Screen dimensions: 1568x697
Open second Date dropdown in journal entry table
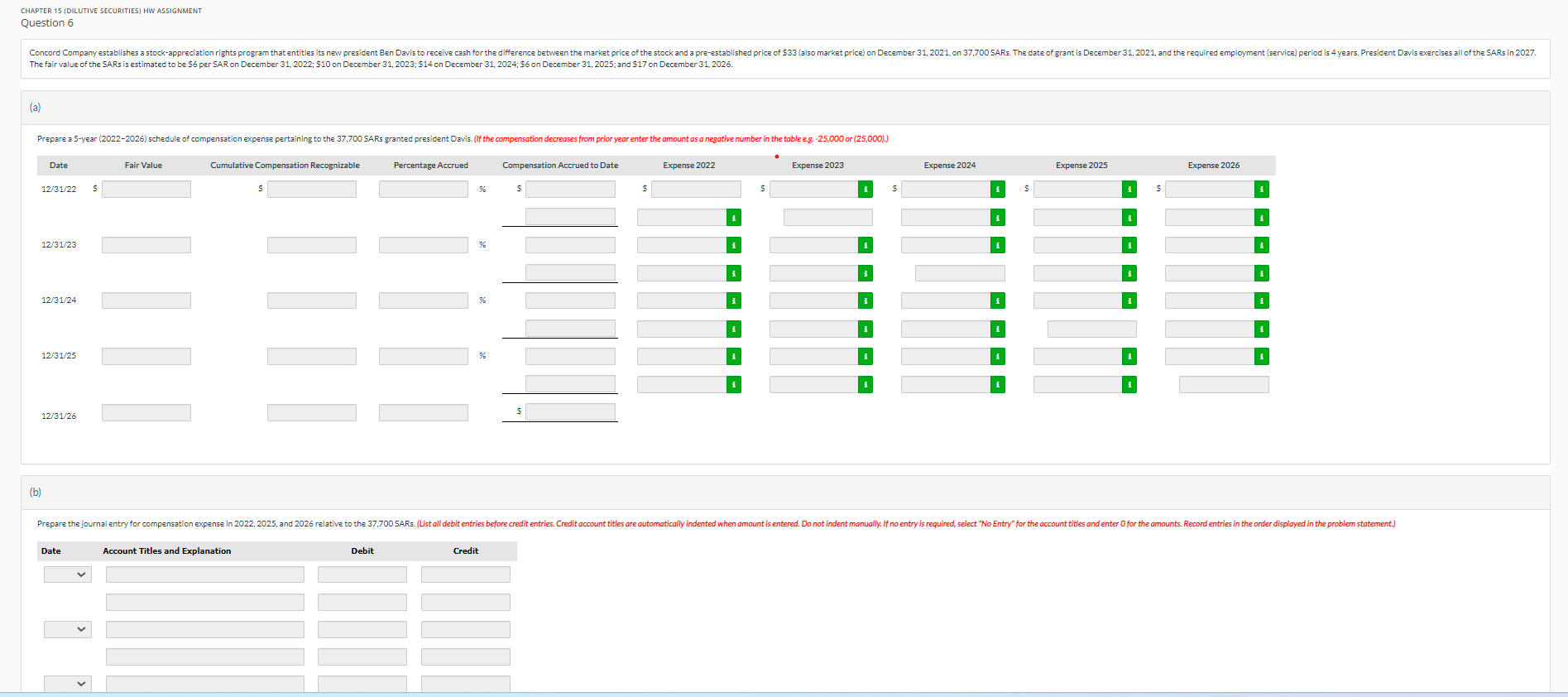tap(68, 629)
